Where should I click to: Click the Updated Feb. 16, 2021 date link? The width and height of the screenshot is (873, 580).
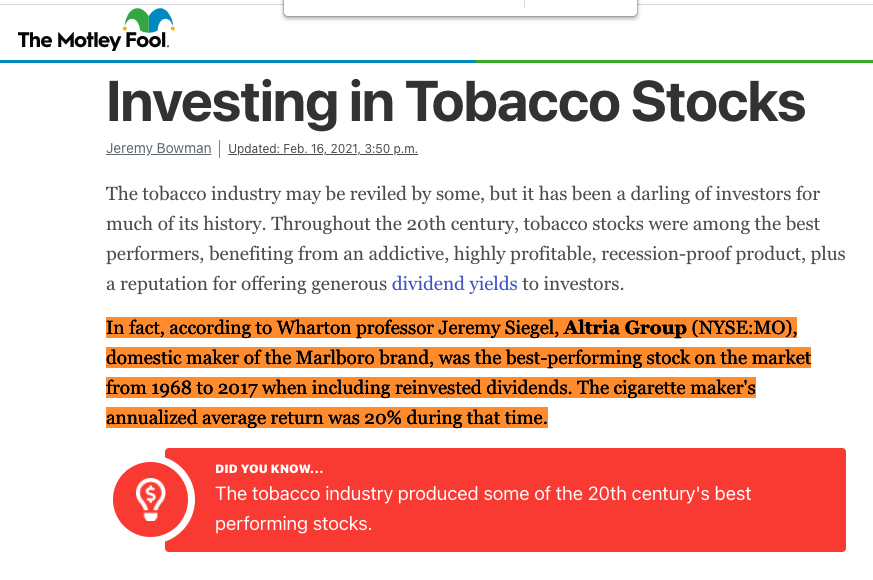[323, 149]
